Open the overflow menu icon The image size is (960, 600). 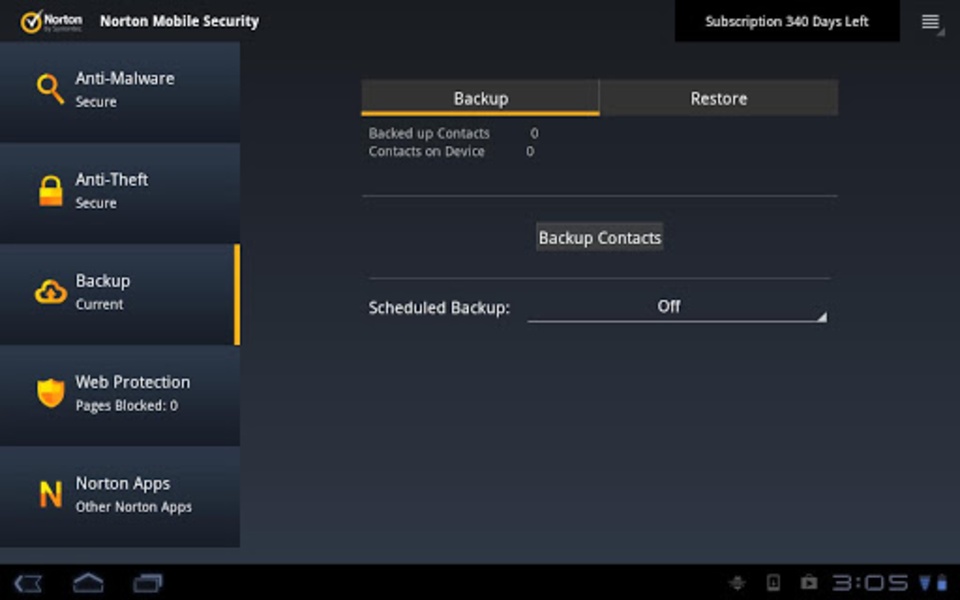coord(931,22)
